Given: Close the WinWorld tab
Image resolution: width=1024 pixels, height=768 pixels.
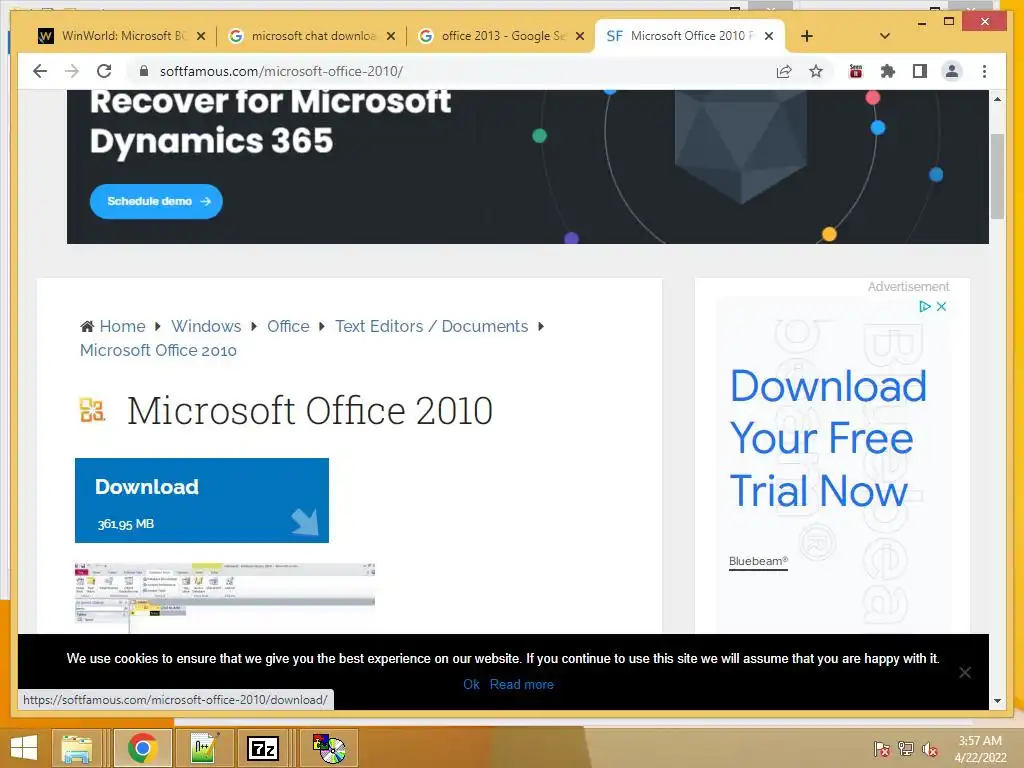Looking at the screenshot, I should [201, 36].
